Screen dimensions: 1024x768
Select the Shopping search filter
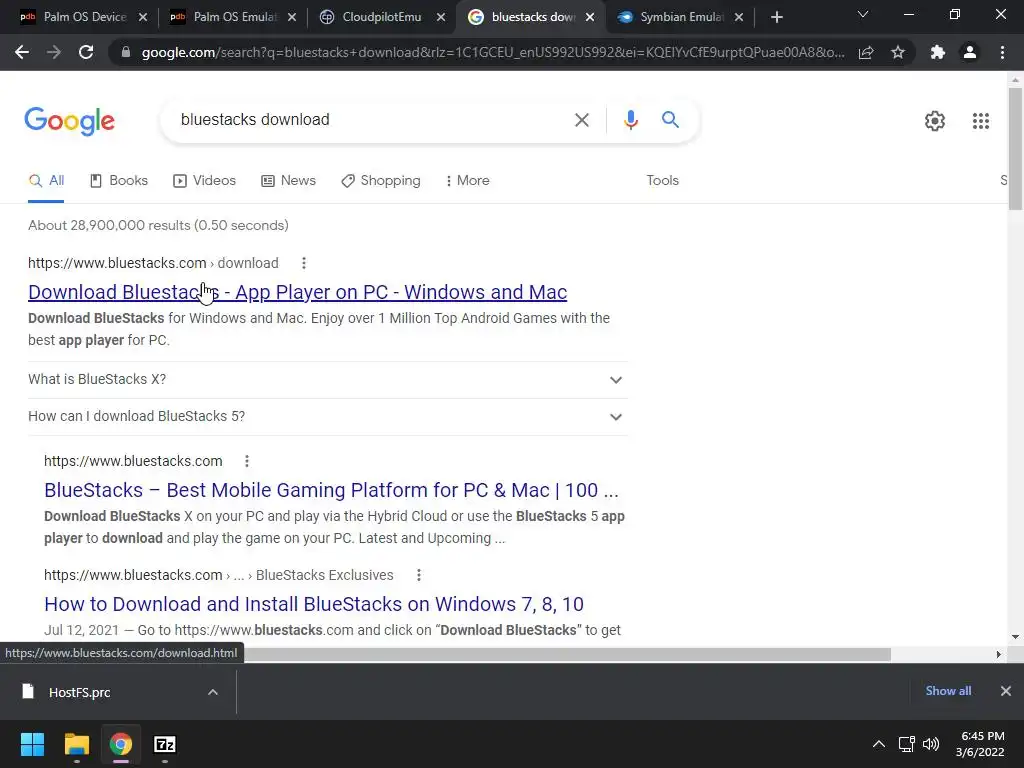click(381, 181)
